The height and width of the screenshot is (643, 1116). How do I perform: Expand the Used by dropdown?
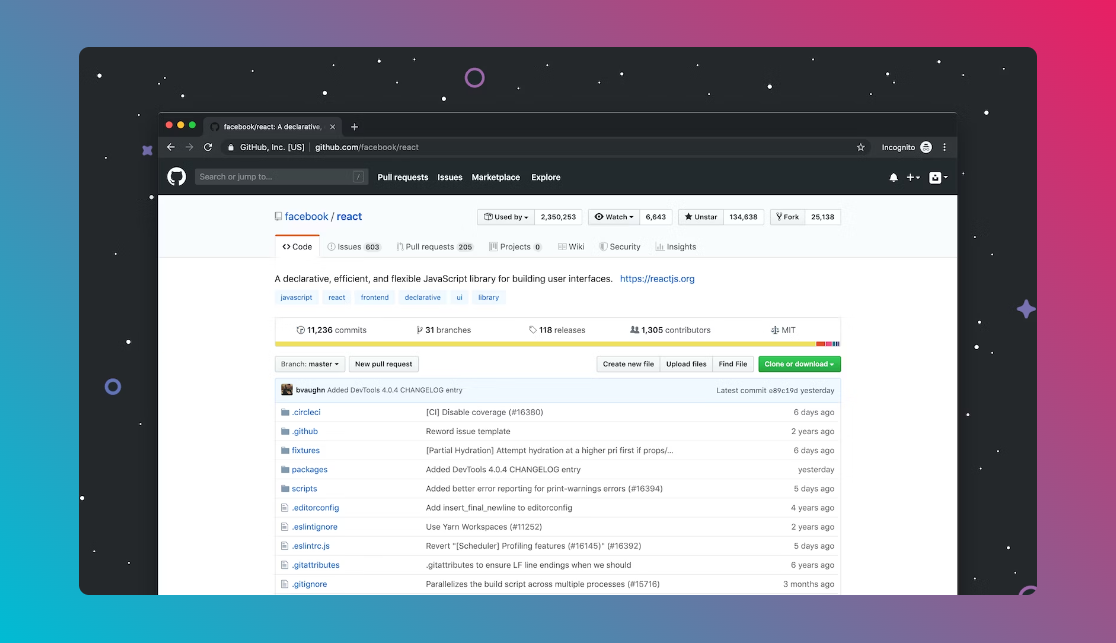(506, 217)
